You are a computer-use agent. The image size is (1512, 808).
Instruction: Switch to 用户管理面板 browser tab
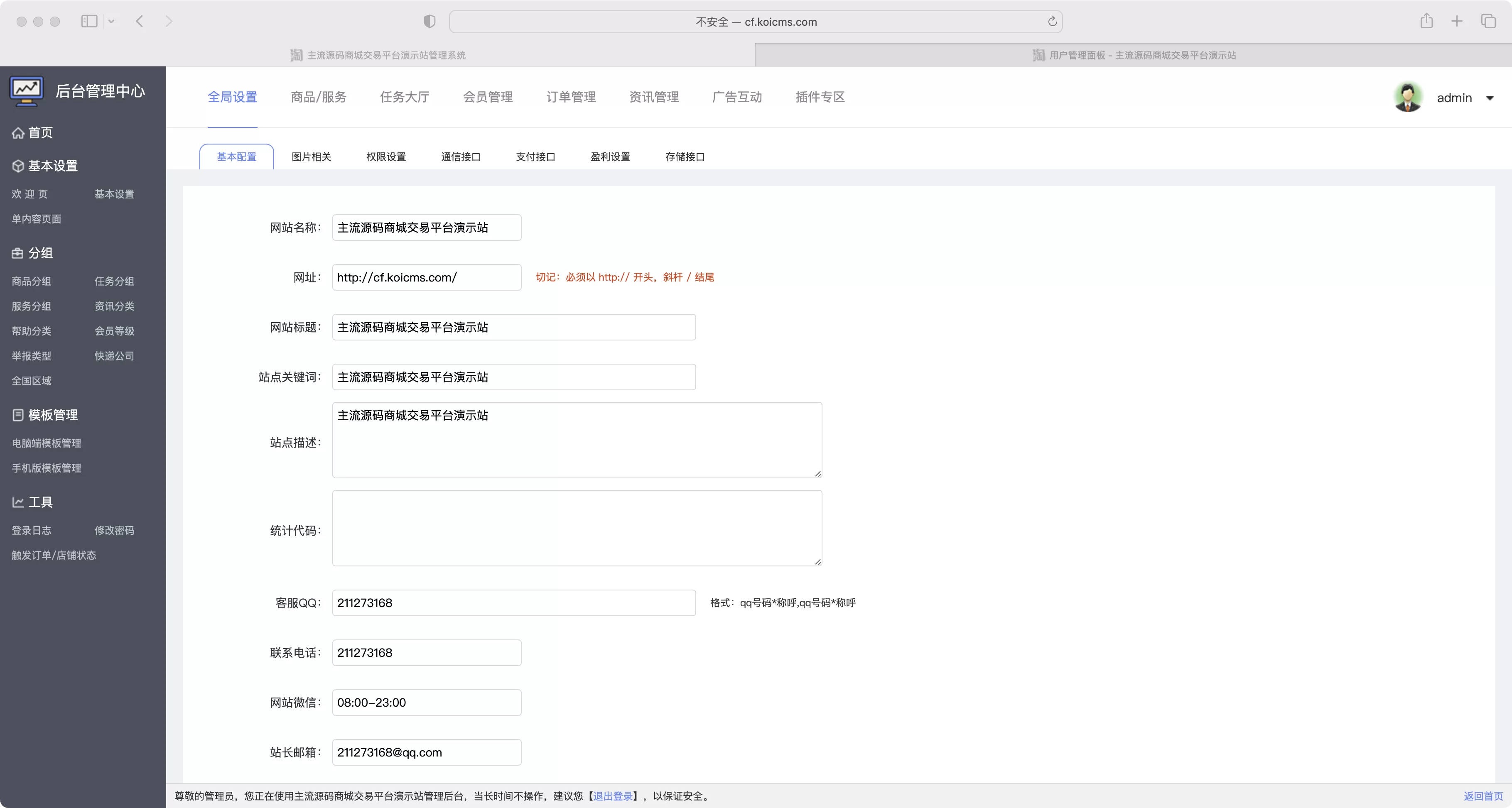point(1134,54)
